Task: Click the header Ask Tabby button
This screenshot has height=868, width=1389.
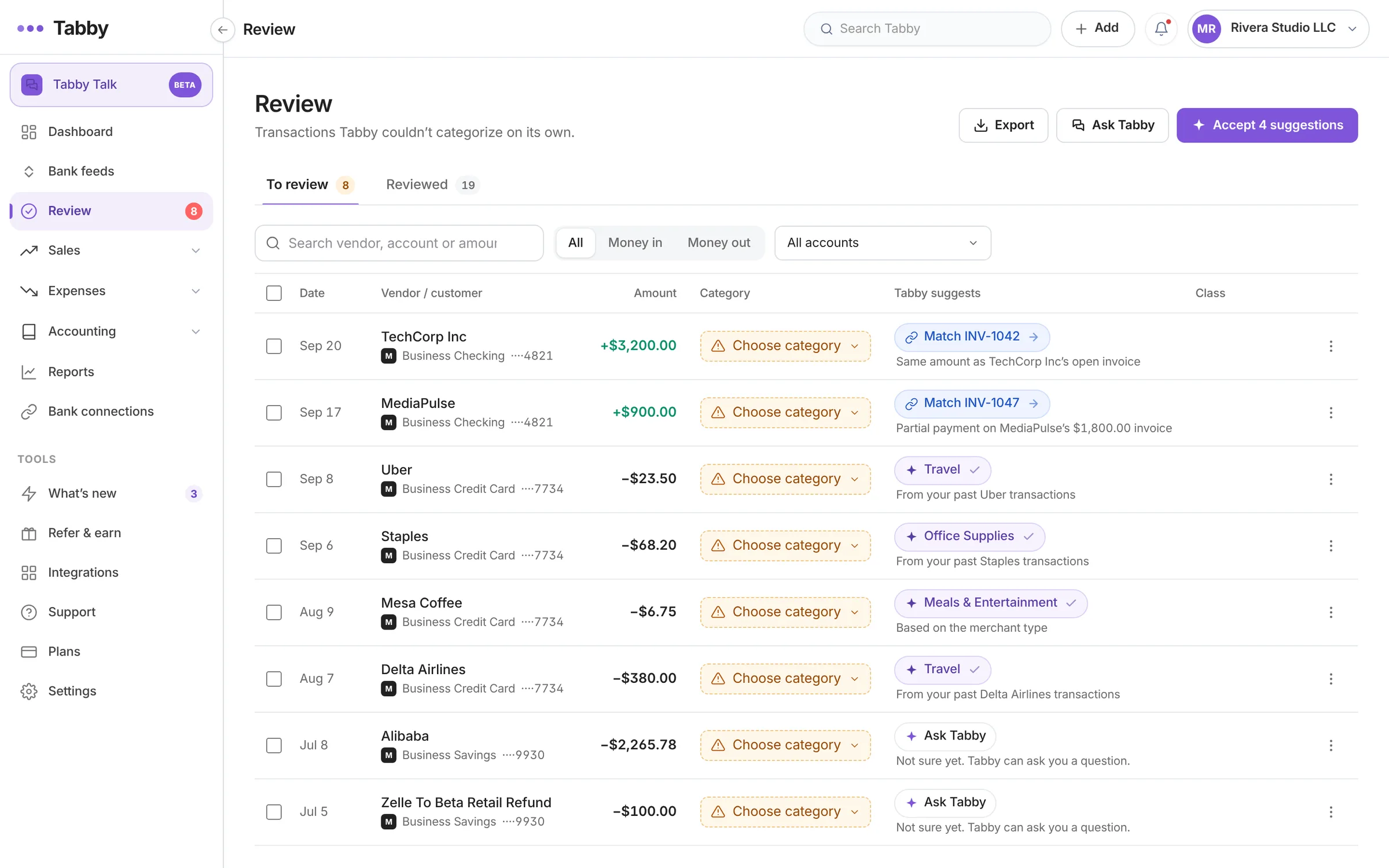Action: [x=1112, y=126]
